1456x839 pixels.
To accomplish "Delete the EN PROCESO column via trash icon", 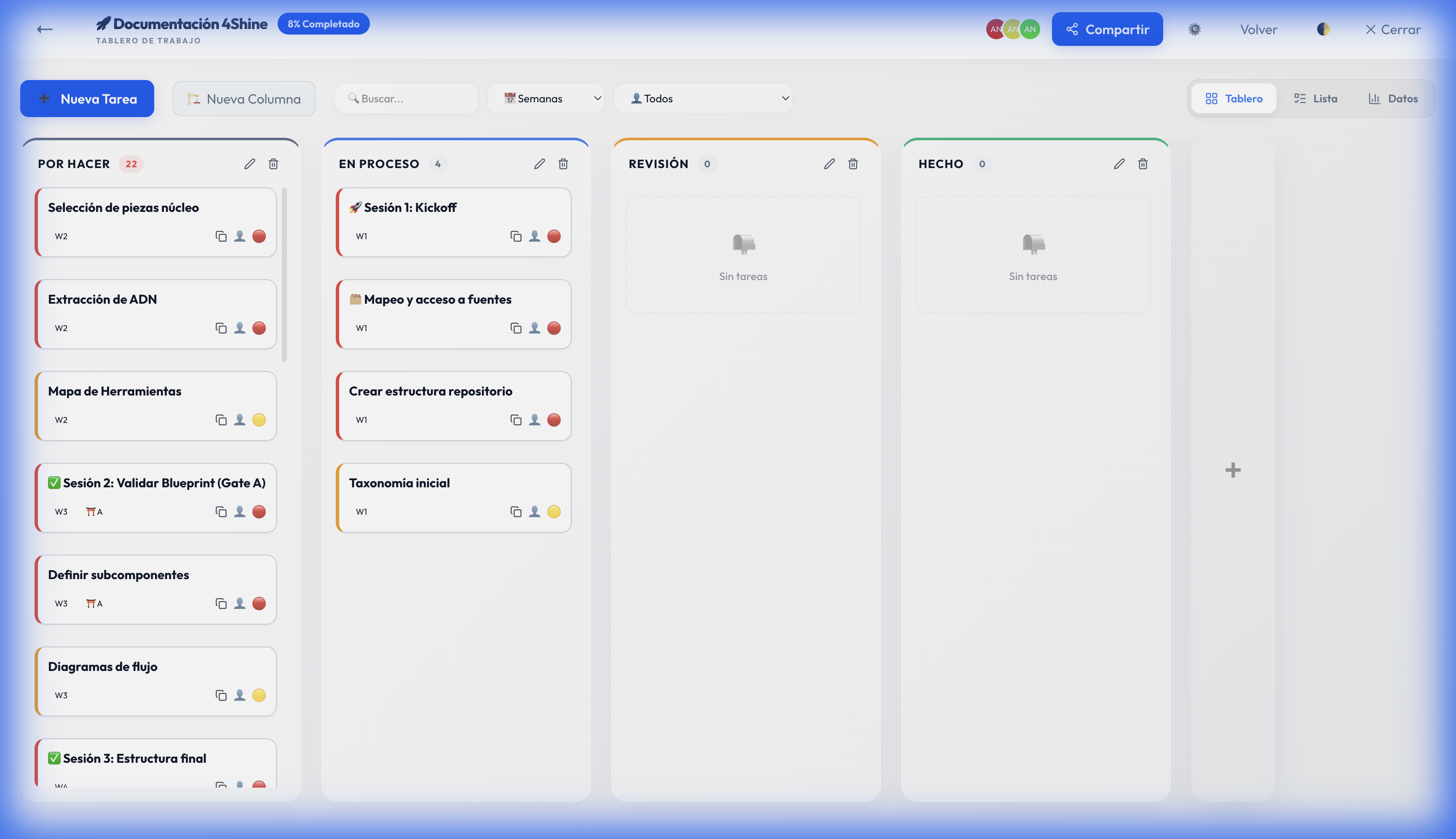I will coord(563,164).
